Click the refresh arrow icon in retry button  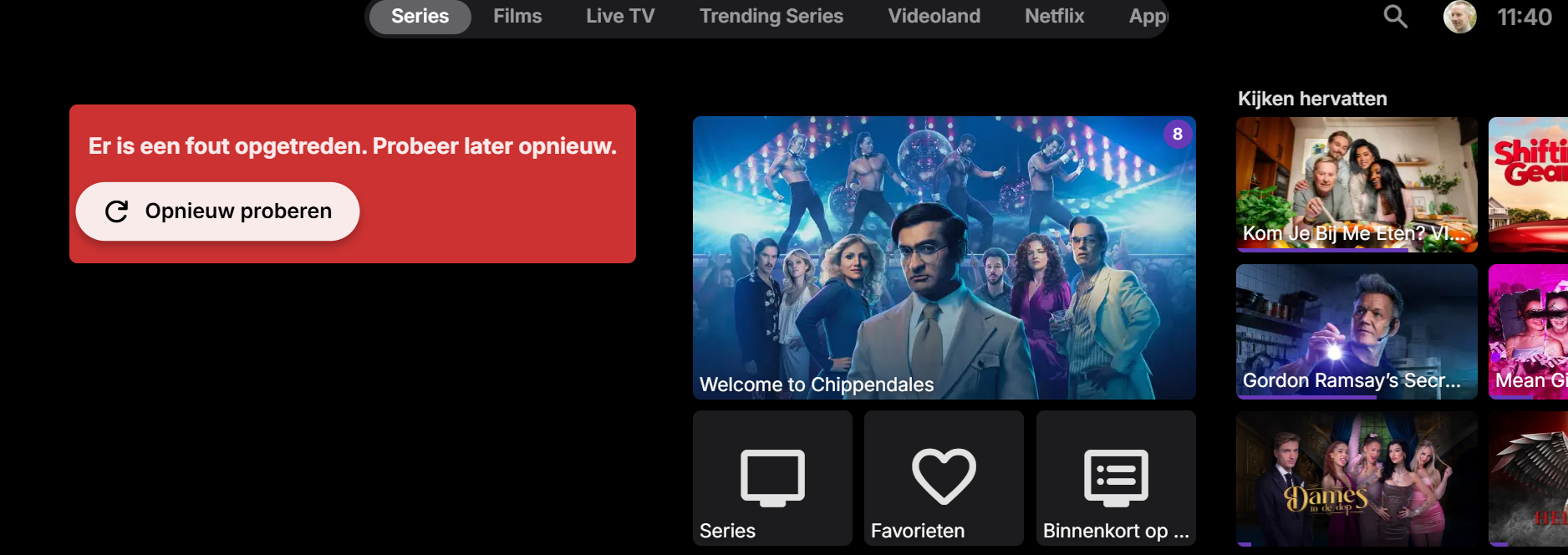(x=117, y=211)
